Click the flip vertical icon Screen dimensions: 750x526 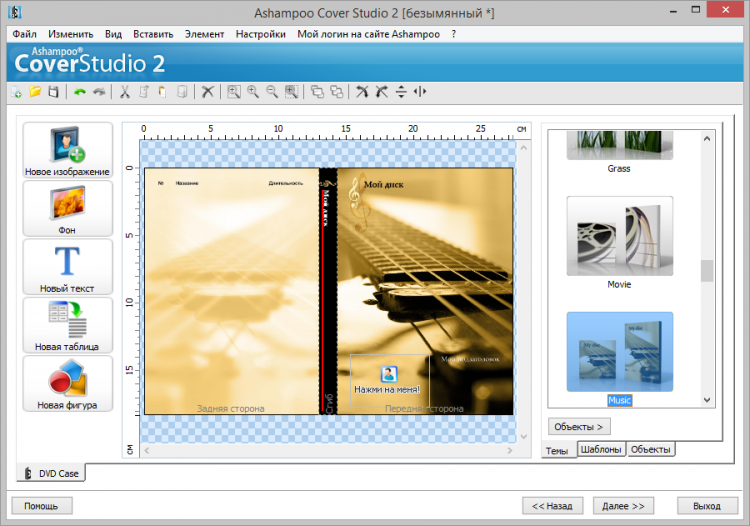coord(401,92)
